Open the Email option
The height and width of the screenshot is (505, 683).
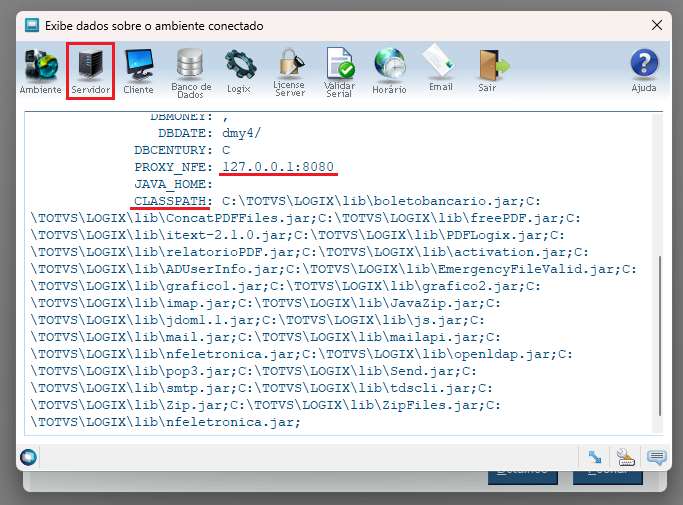point(440,68)
